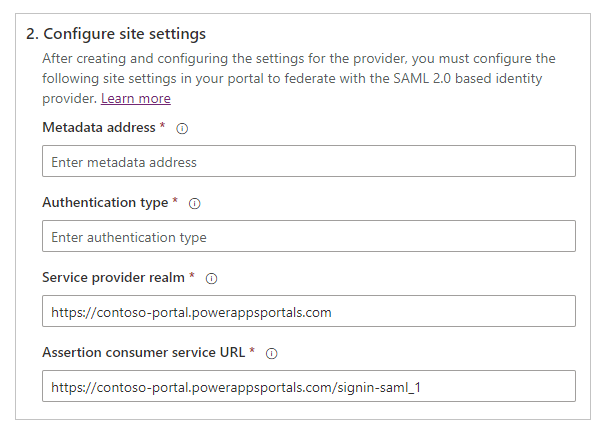The image size is (610, 436).
Task: Click the asterisk after Assertion consumer service URL
Action: (252, 352)
